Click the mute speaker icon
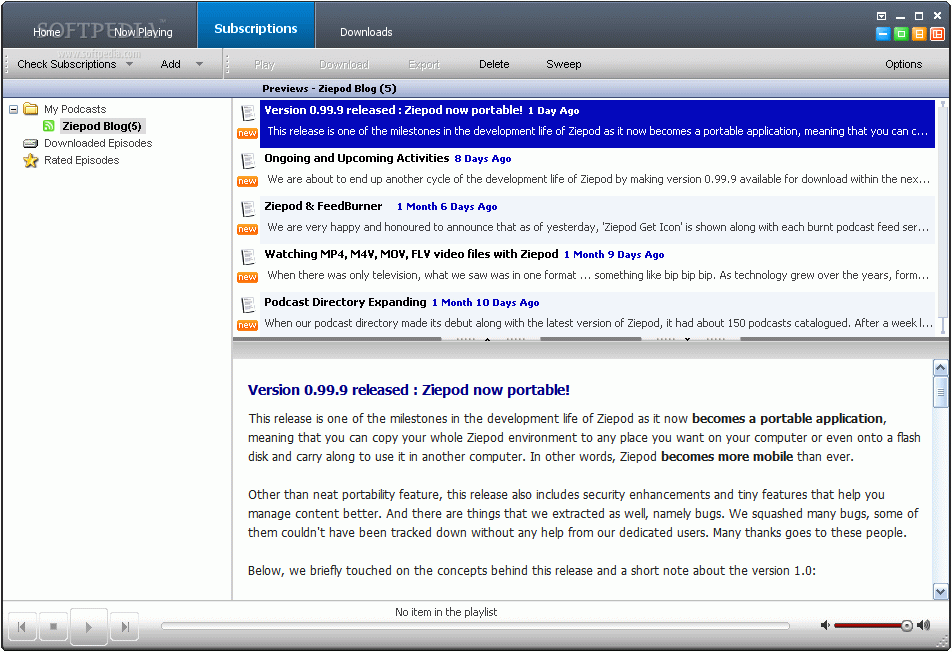This screenshot has height=652, width=952. click(825, 625)
